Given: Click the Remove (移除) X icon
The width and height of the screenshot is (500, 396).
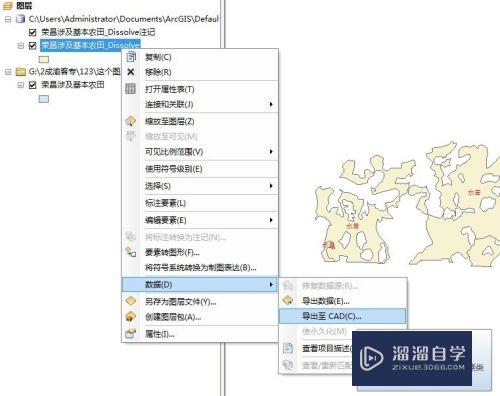Looking at the screenshot, I should click(x=131, y=72).
